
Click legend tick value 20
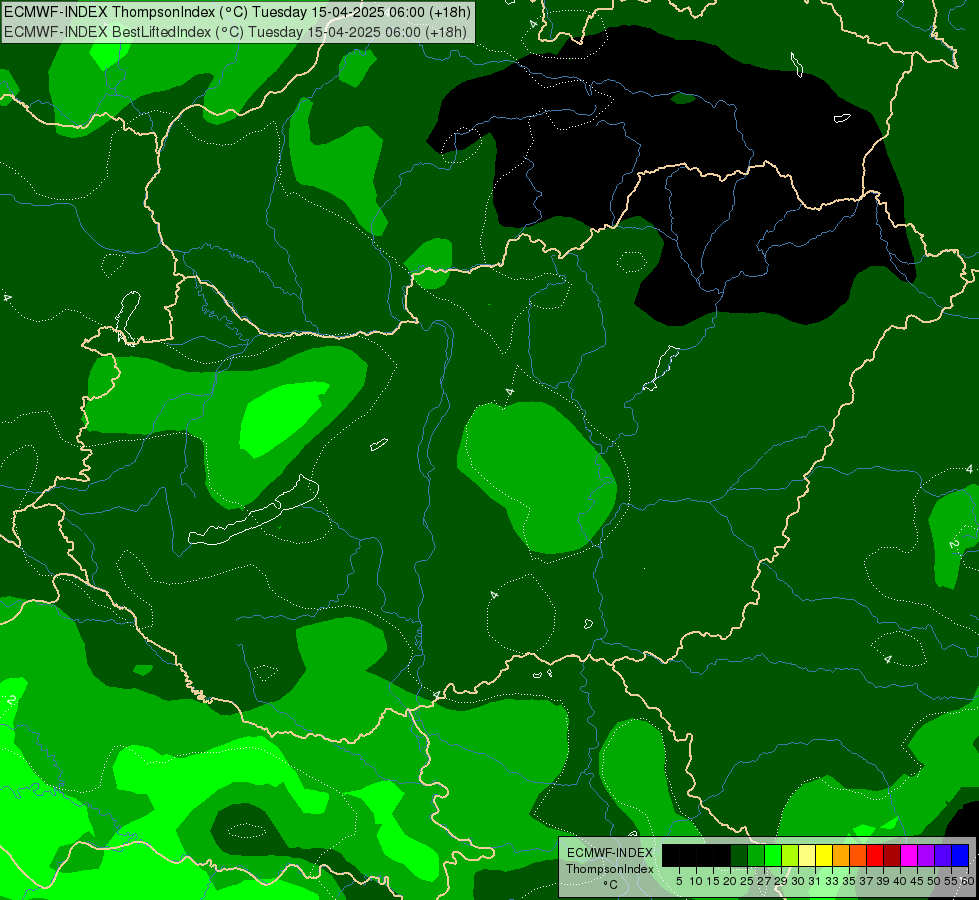click(x=731, y=881)
